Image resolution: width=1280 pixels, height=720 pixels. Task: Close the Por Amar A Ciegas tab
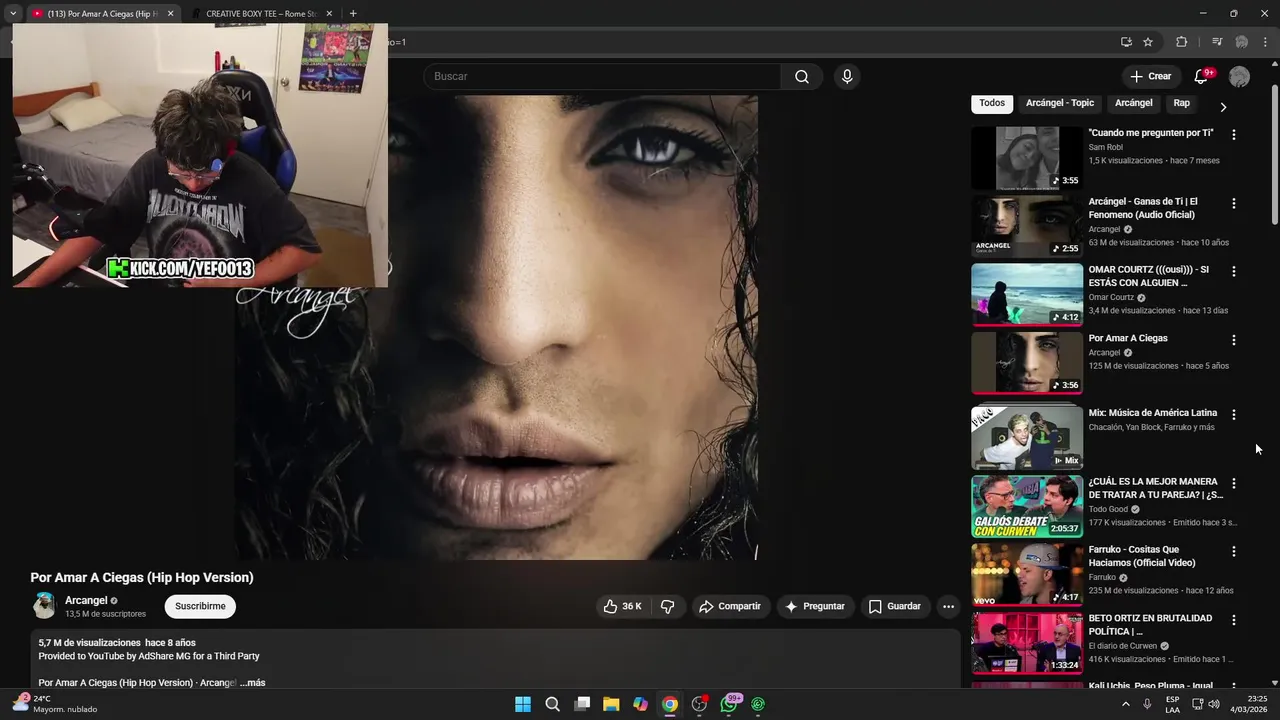[x=170, y=14]
